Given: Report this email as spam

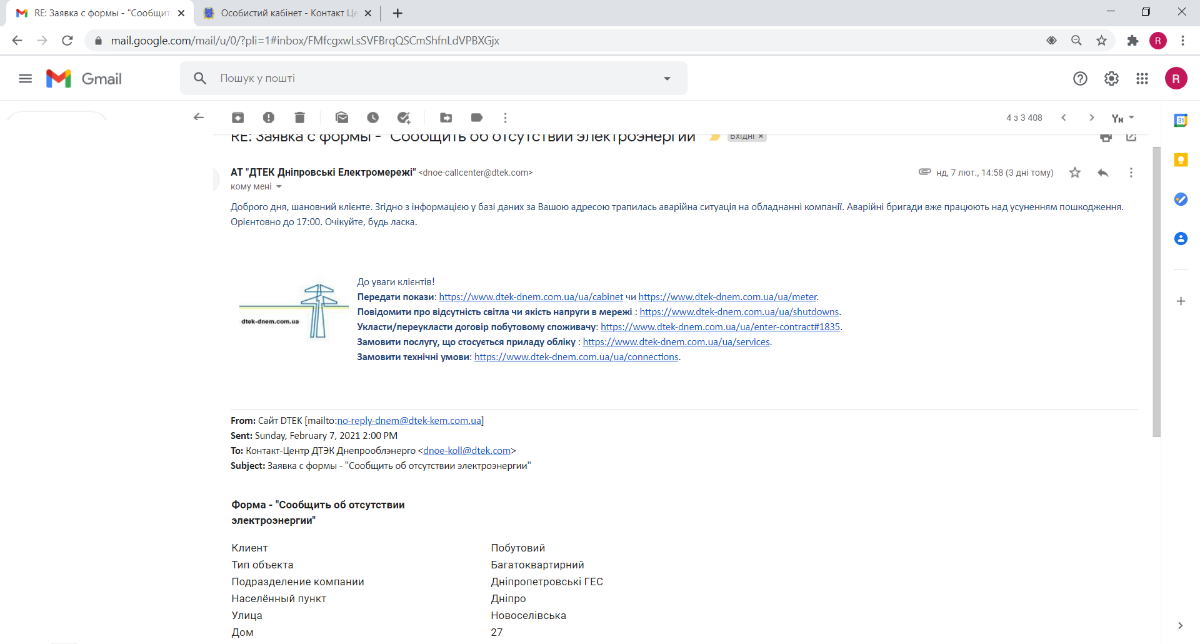Looking at the screenshot, I should click(x=269, y=117).
